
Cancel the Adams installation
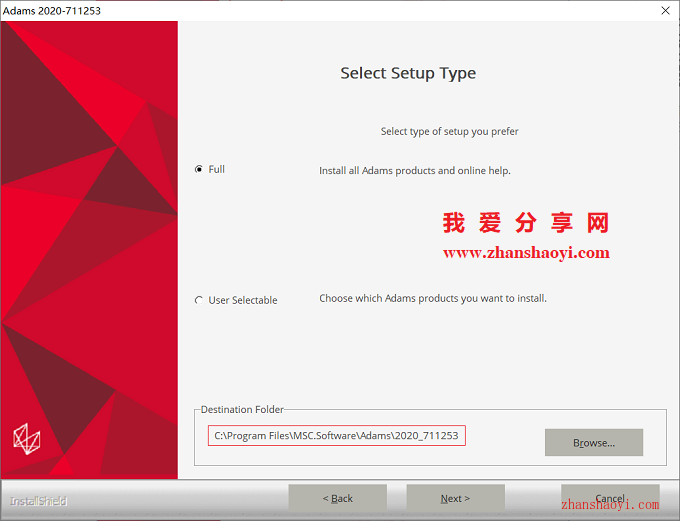(x=610, y=498)
